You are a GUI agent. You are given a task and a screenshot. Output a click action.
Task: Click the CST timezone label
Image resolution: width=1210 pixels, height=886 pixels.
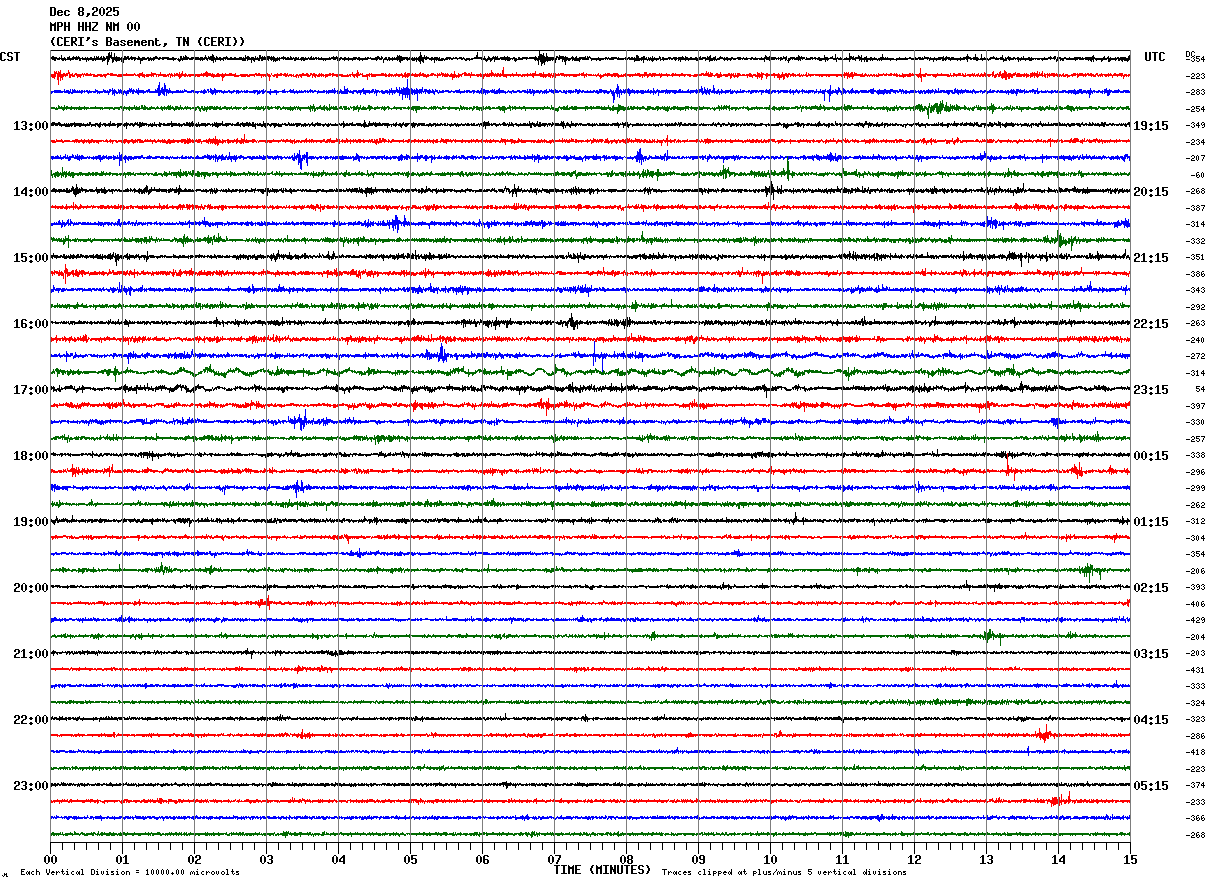pos(10,57)
